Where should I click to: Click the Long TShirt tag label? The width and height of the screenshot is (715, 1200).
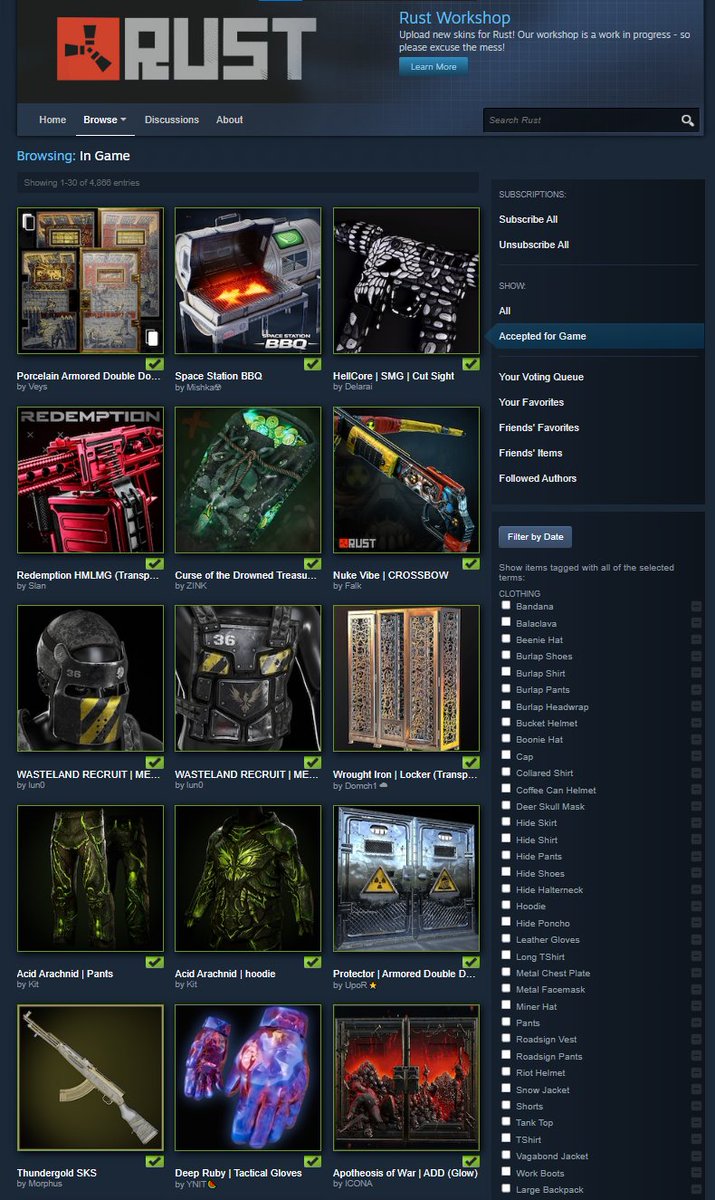click(541, 956)
